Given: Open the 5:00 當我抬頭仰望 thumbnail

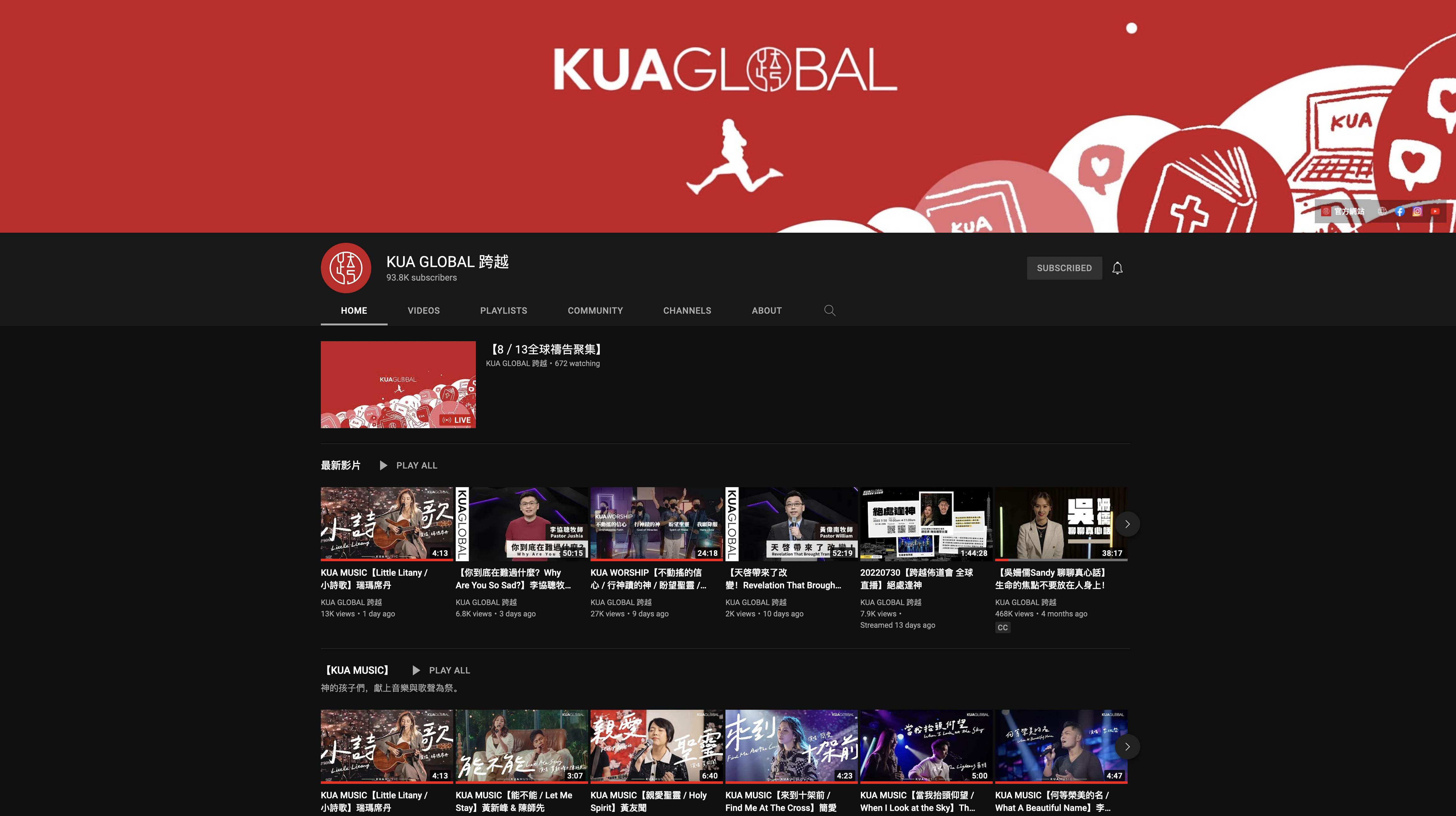Looking at the screenshot, I should point(927,747).
